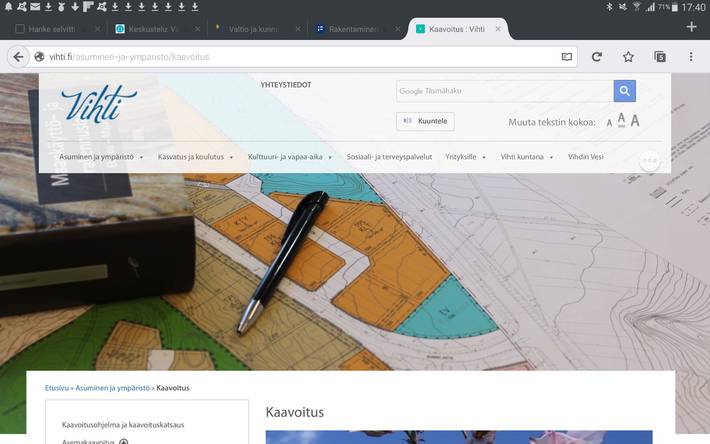
Task: Reload the page with the refresh icon
Action: (x=597, y=57)
